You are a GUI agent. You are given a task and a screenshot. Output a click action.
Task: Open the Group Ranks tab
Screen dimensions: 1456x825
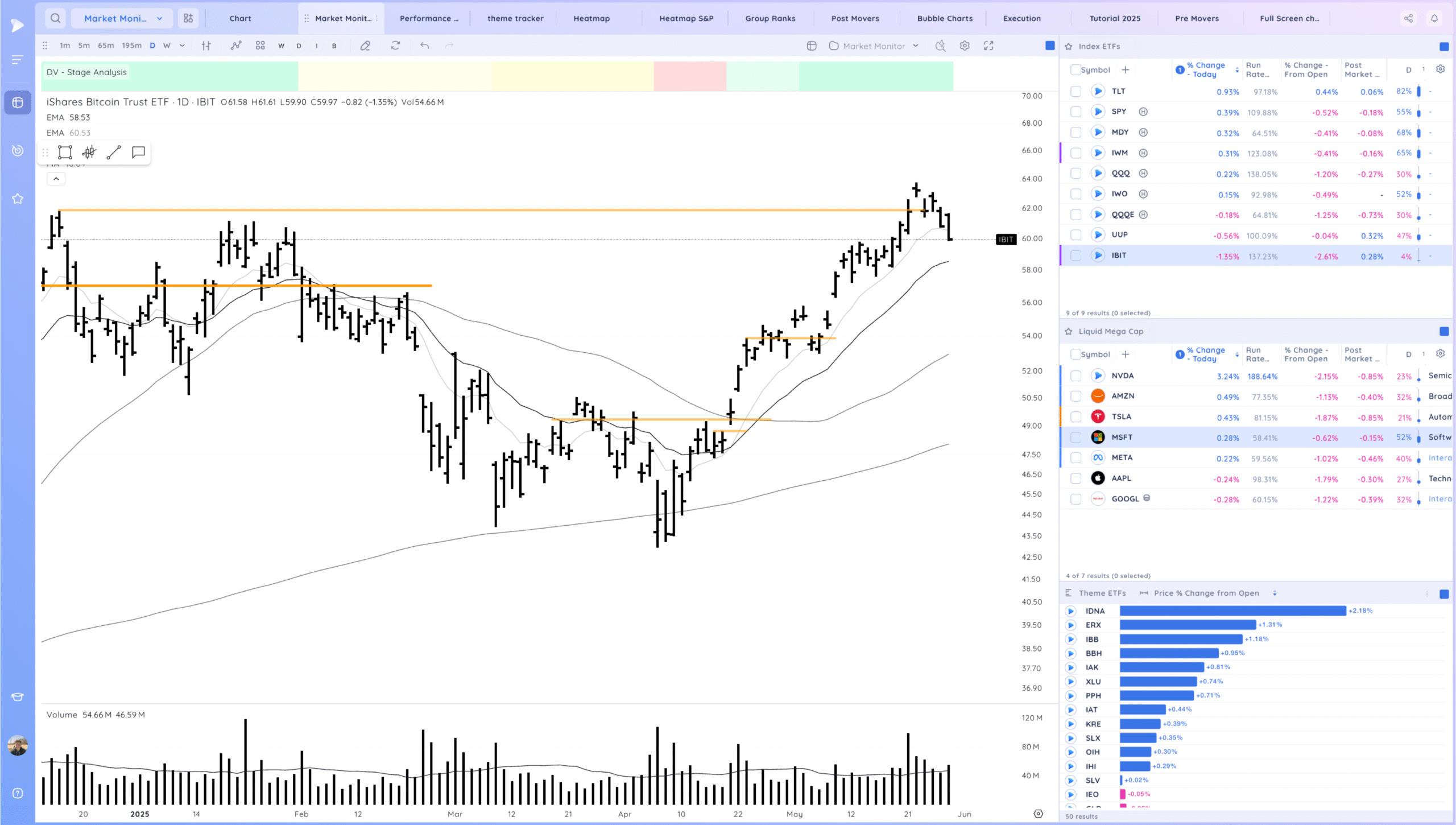(770, 18)
